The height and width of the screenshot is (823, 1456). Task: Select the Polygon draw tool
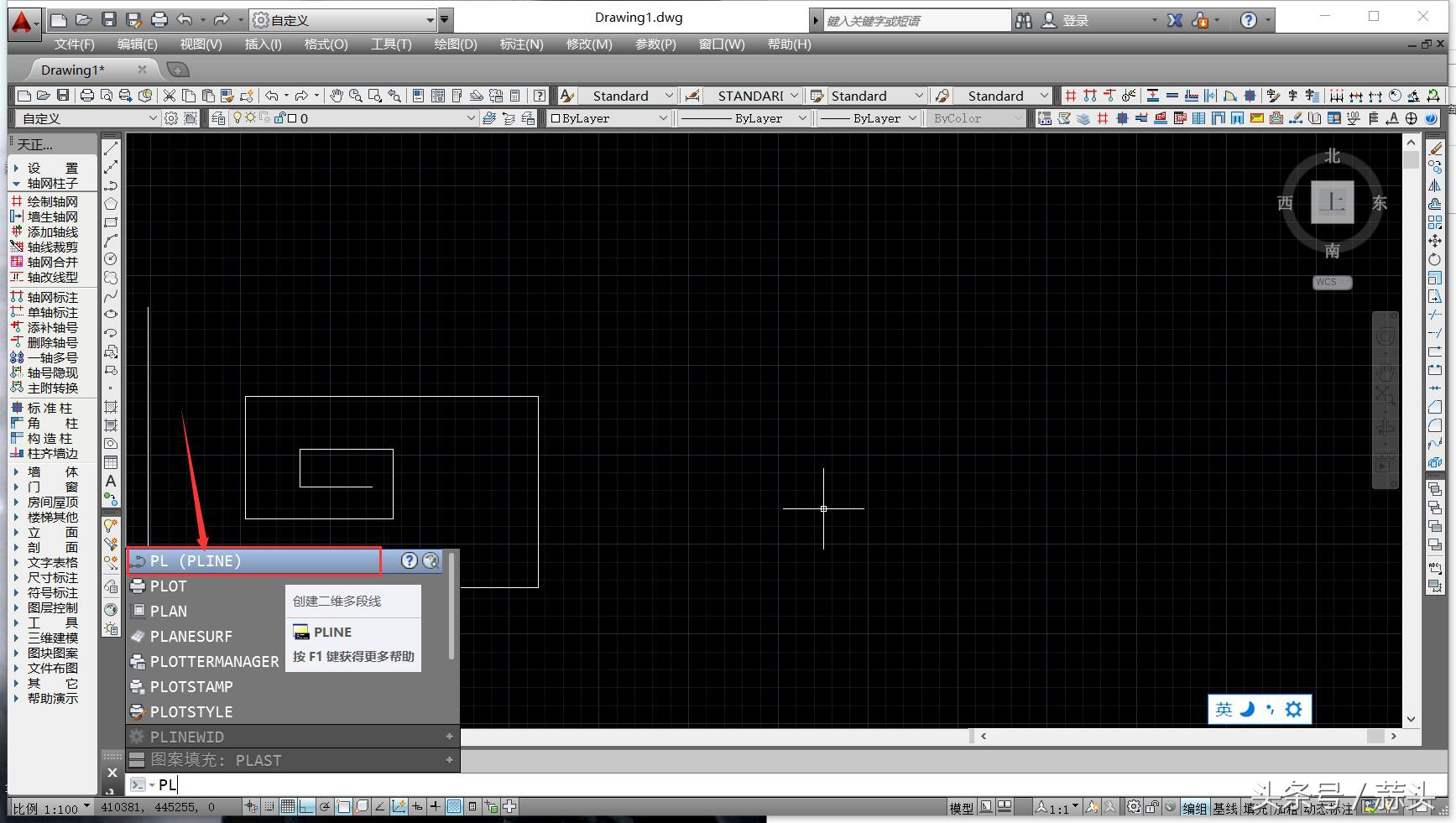[110, 204]
